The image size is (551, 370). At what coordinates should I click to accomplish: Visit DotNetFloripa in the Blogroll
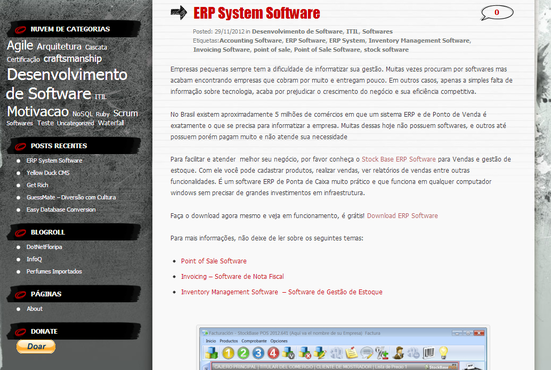pos(44,247)
